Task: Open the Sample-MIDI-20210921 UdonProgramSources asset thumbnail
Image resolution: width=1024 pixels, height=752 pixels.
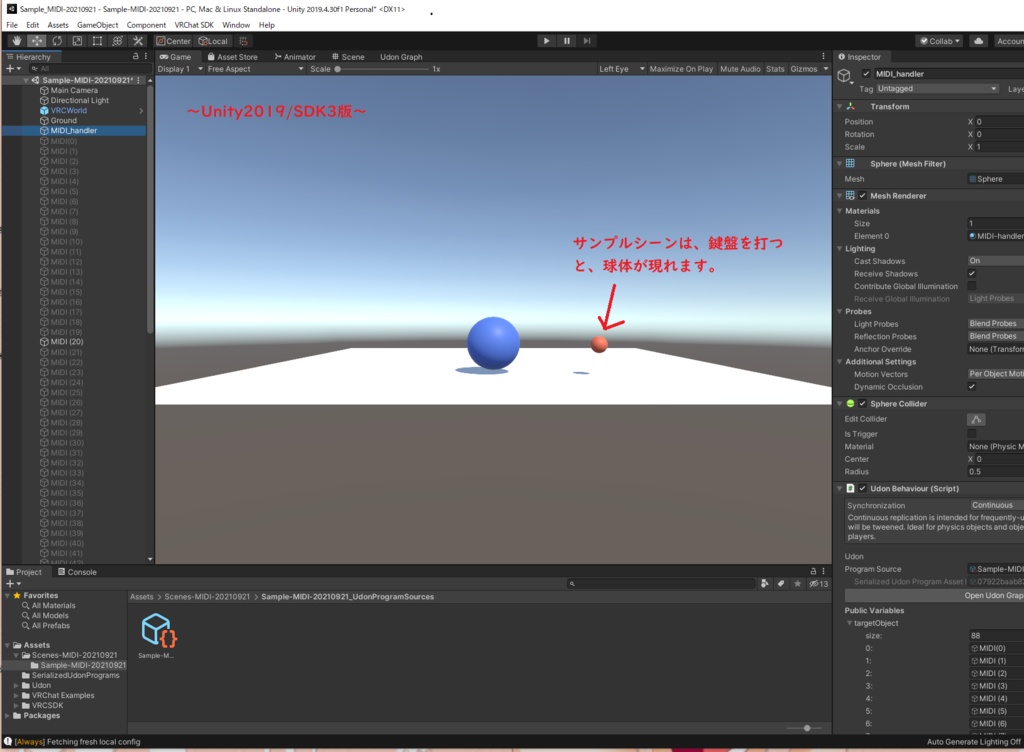Action: pyautogui.click(x=159, y=631)
